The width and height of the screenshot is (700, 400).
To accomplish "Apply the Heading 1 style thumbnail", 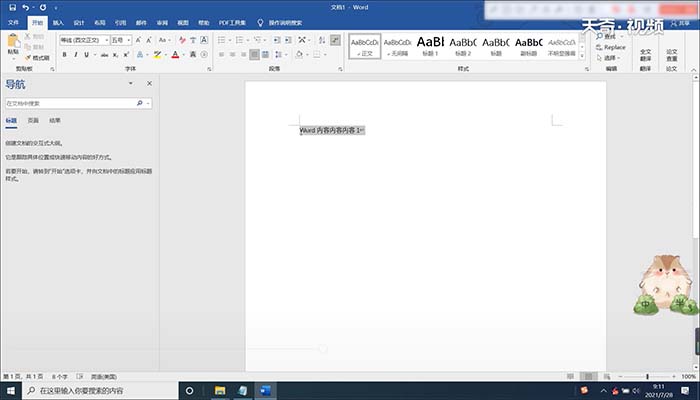I will 430,46.
